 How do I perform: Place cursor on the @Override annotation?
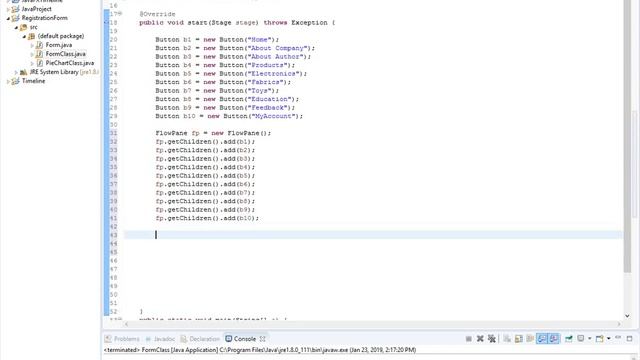click(x=157, y=14)
